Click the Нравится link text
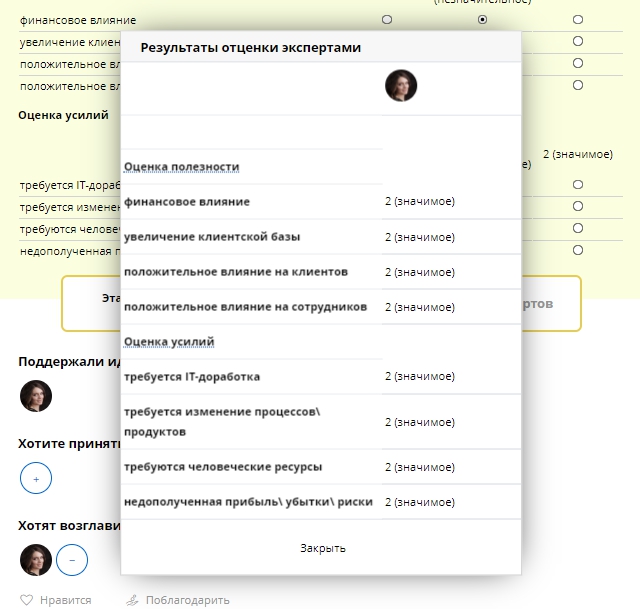640x609 pixels. coord(65,600)
